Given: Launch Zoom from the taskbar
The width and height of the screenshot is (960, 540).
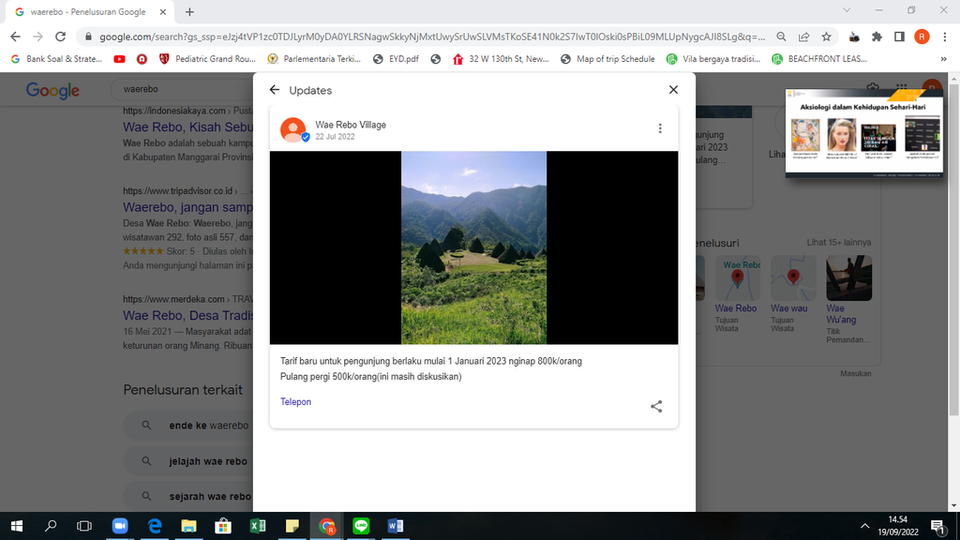Looking at the screenshot, I should click(x=120, y=526).
